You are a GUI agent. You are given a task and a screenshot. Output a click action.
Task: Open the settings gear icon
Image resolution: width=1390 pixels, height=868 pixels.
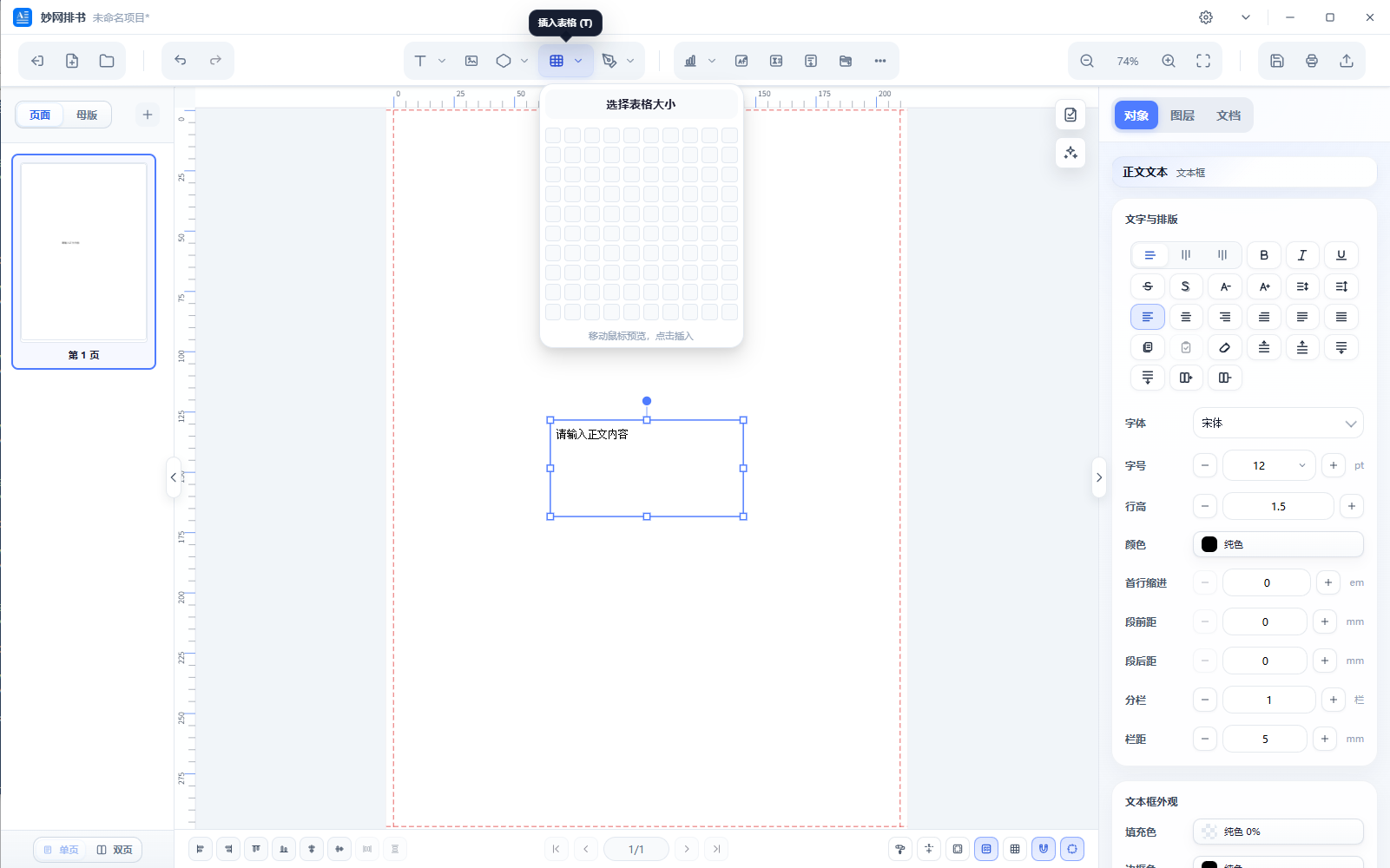coord(1206,17)
